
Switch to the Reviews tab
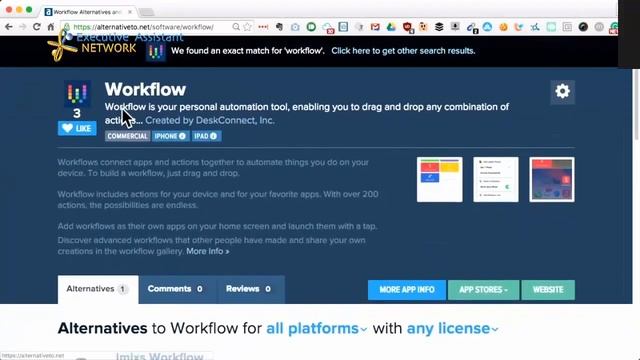250,289
